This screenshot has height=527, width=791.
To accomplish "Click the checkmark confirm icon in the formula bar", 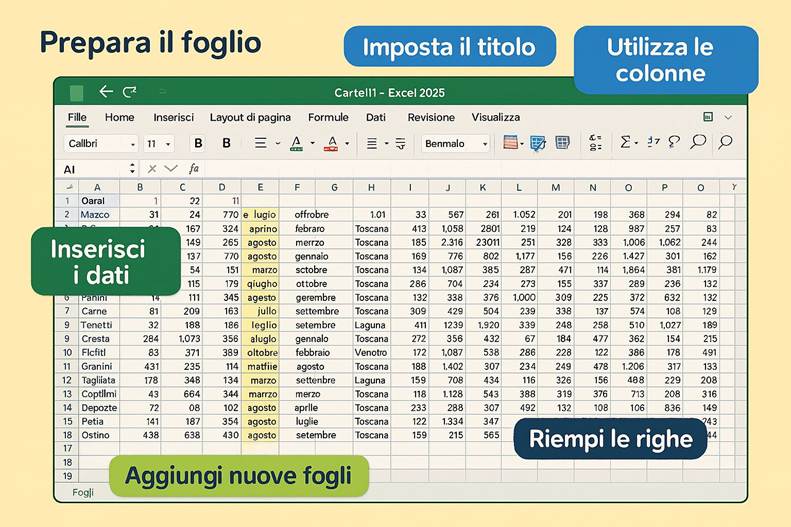I will pyautogui.click(x=171, y=168).
